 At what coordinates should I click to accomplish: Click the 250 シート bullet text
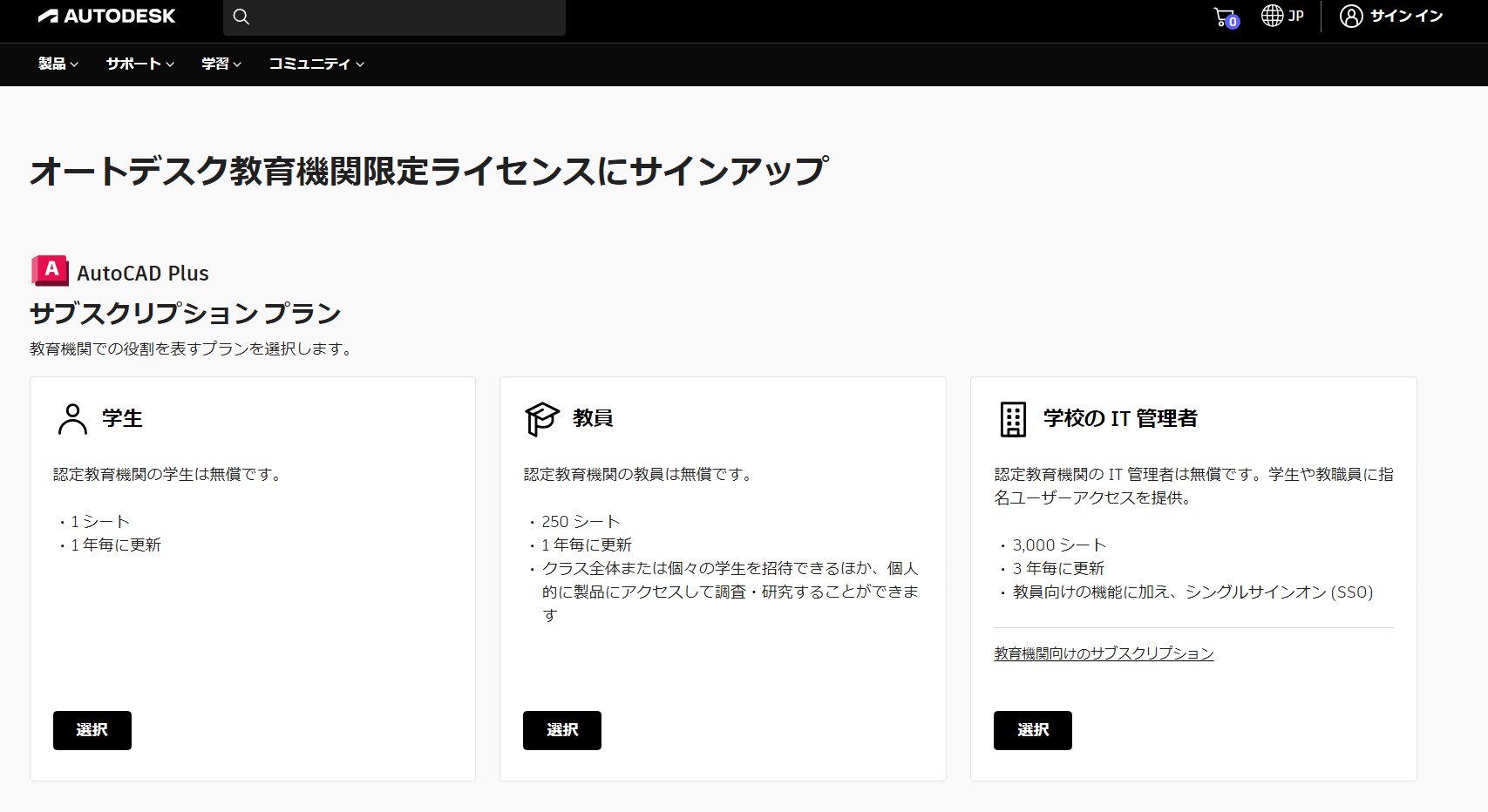(581, 521)
